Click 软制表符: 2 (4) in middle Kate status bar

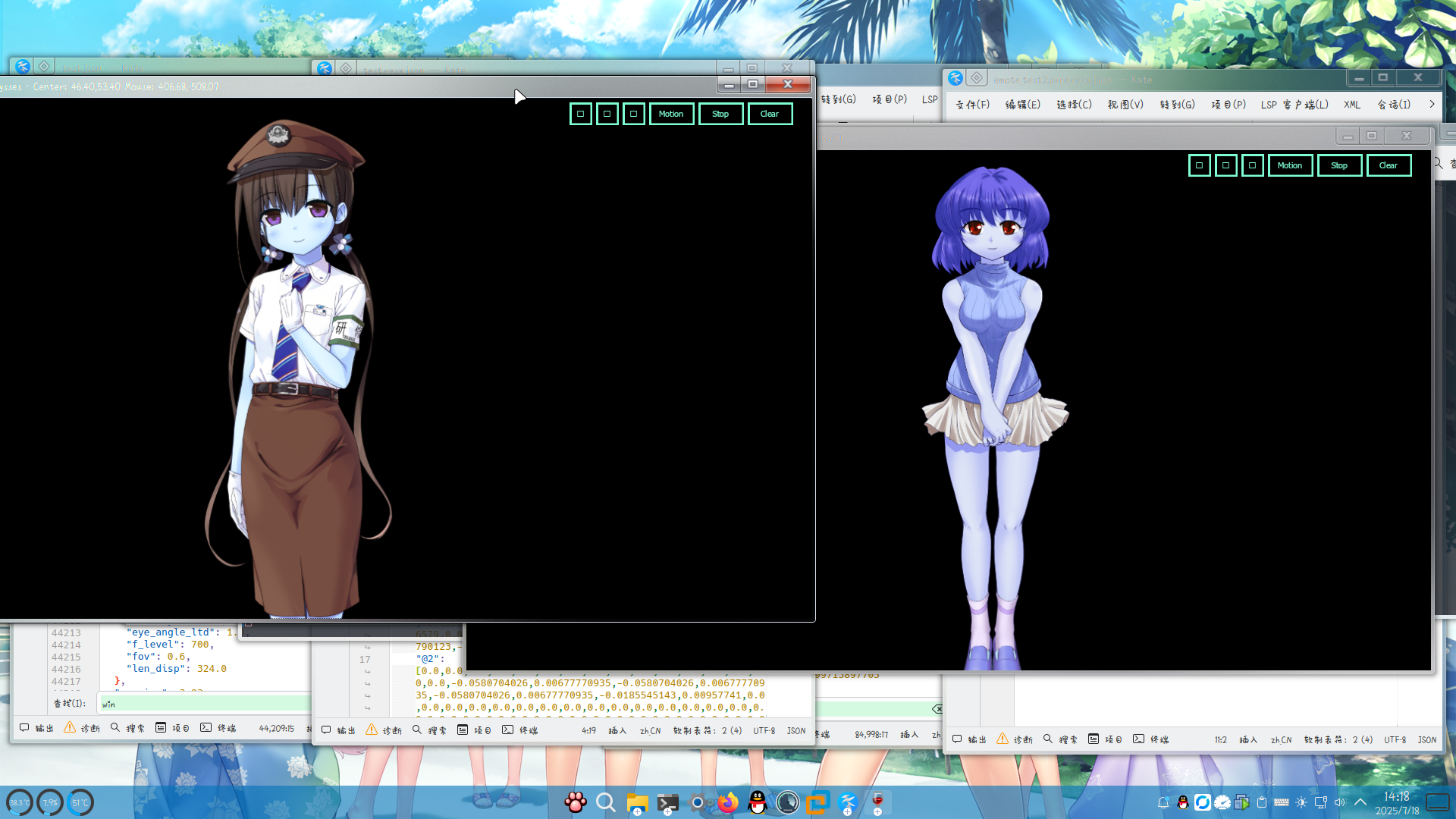click(x=708, y=731)
